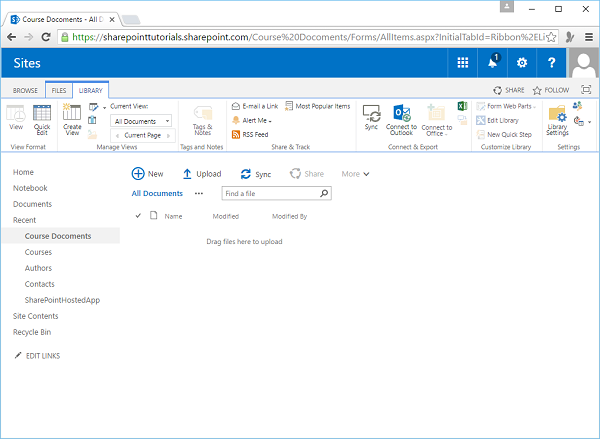Expand the More dropdown in the command bar

355,174
